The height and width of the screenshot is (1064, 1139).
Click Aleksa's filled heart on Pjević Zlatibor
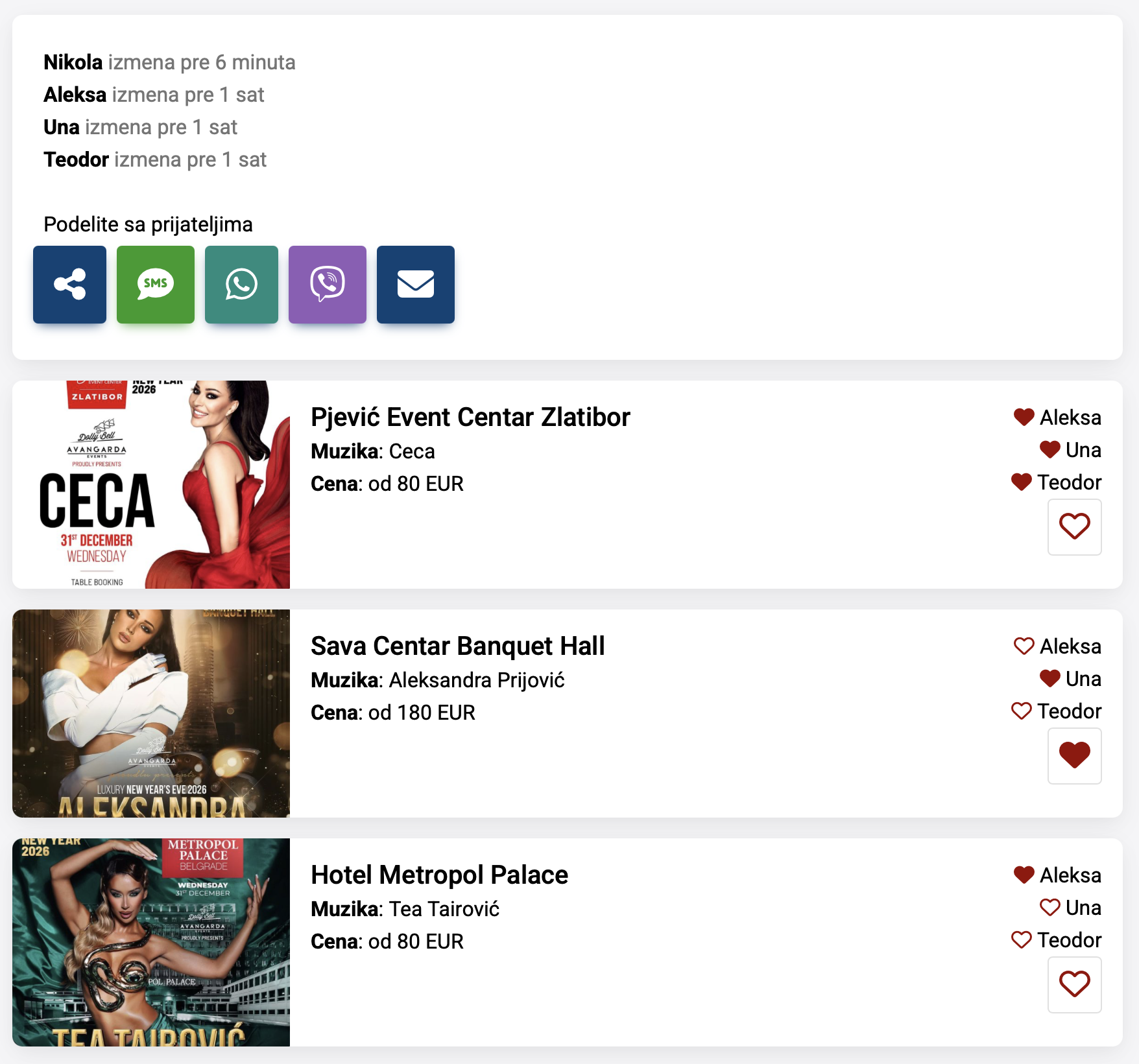1024,418
